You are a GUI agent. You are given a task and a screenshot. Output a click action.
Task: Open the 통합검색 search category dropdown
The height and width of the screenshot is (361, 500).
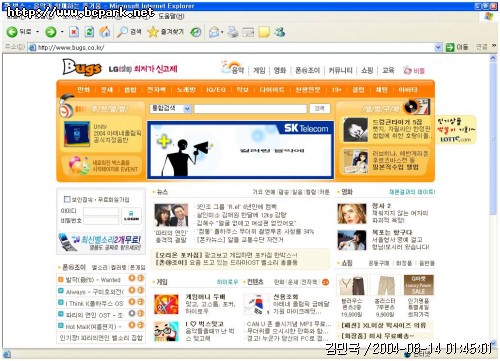187,109
